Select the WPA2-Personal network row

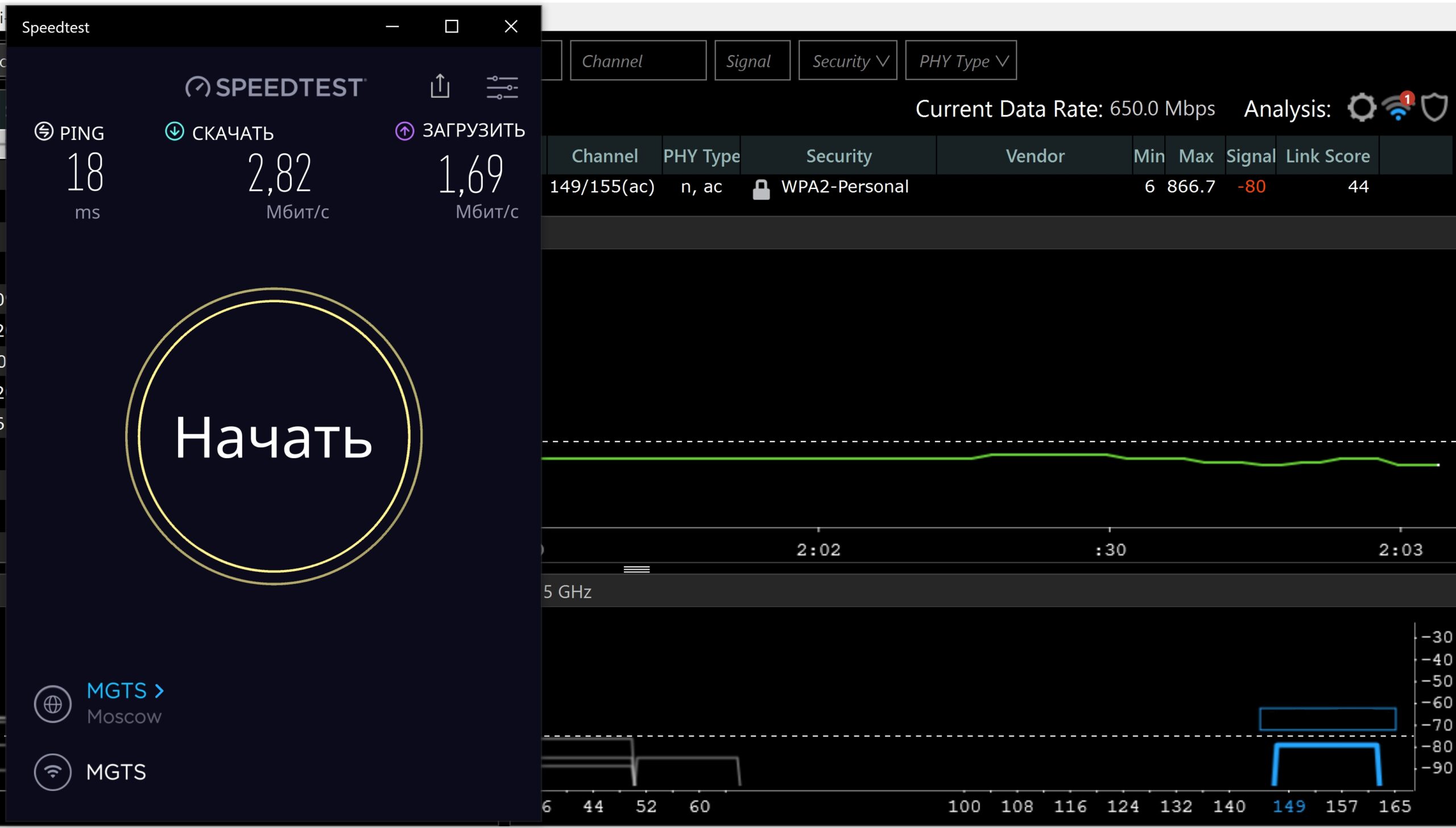998,187
